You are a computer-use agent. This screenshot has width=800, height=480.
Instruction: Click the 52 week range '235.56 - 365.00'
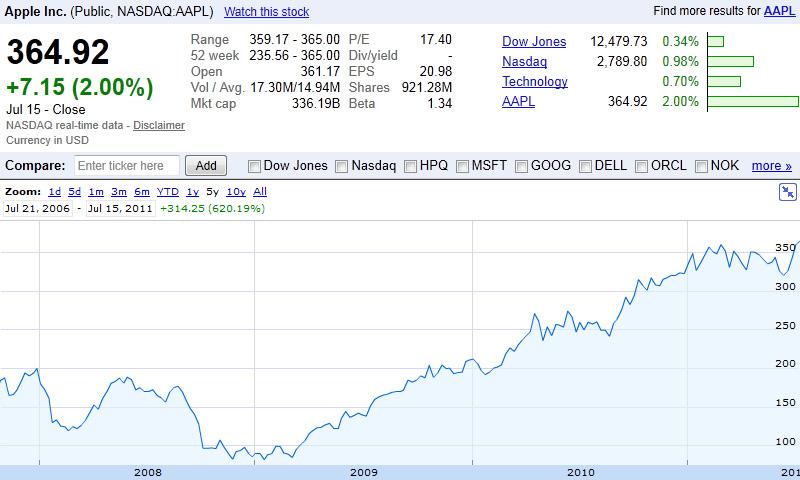pos(294,55)
